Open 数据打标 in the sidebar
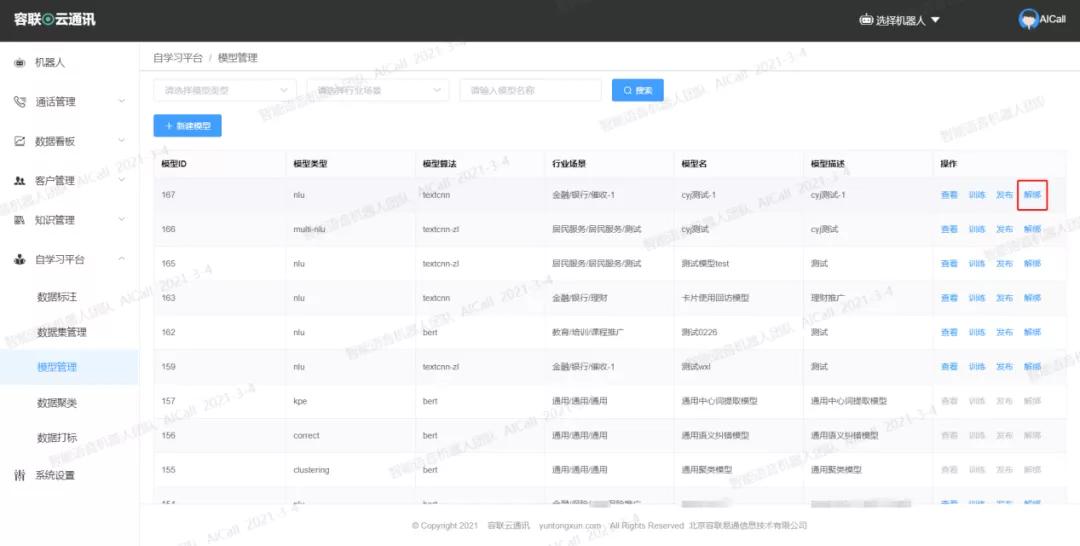1080x546 pixels. point(57,438)
